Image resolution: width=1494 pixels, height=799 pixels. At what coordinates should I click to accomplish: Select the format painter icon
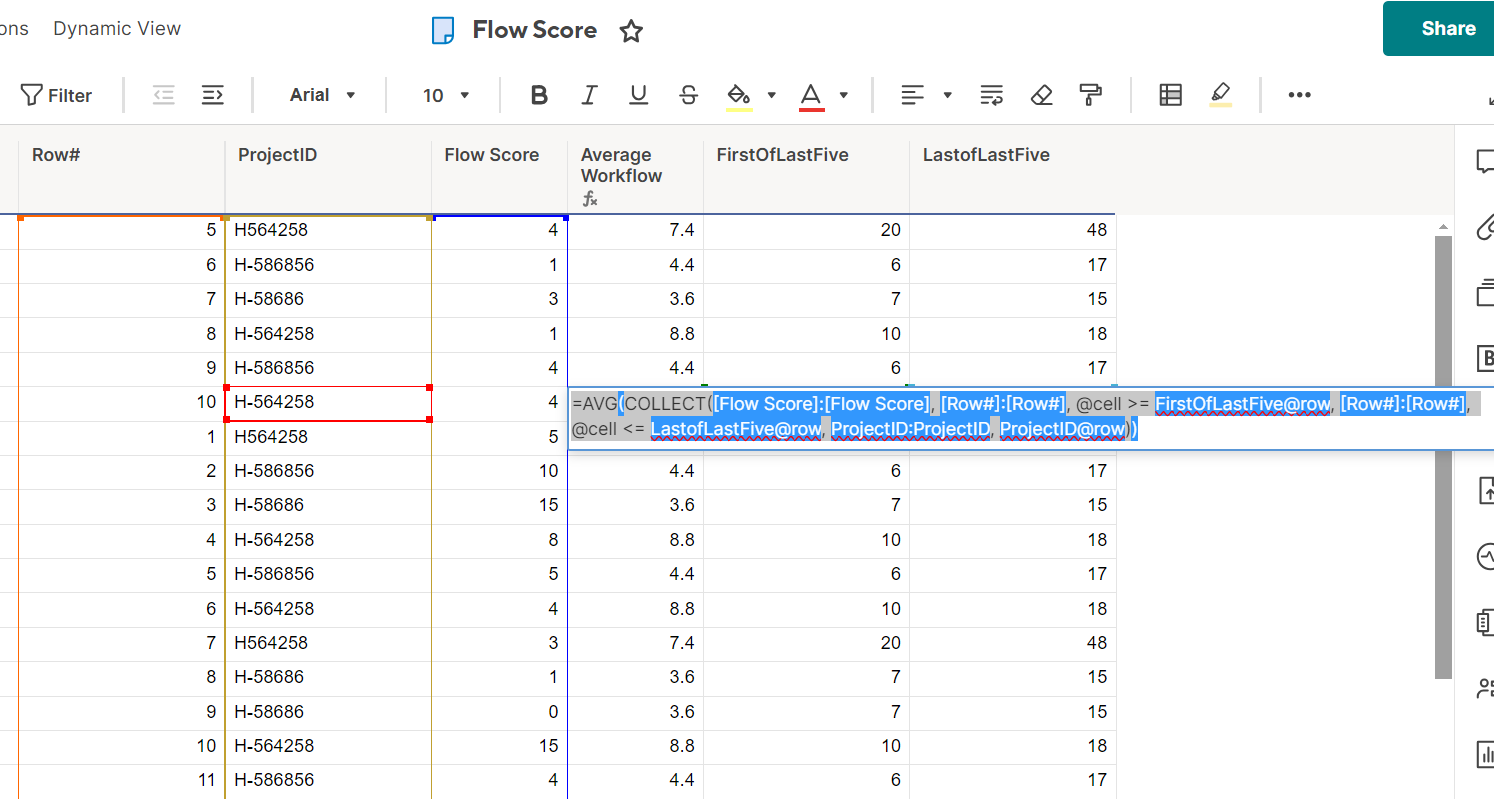coord(1091,95)
